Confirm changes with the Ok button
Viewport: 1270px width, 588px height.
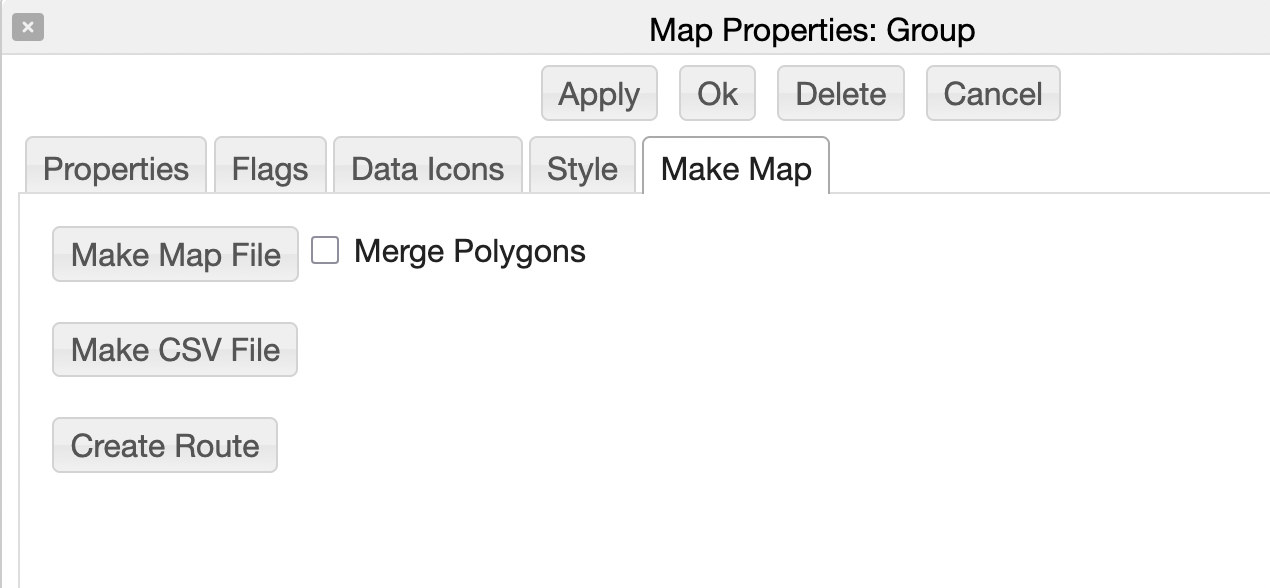click(717, 94)
